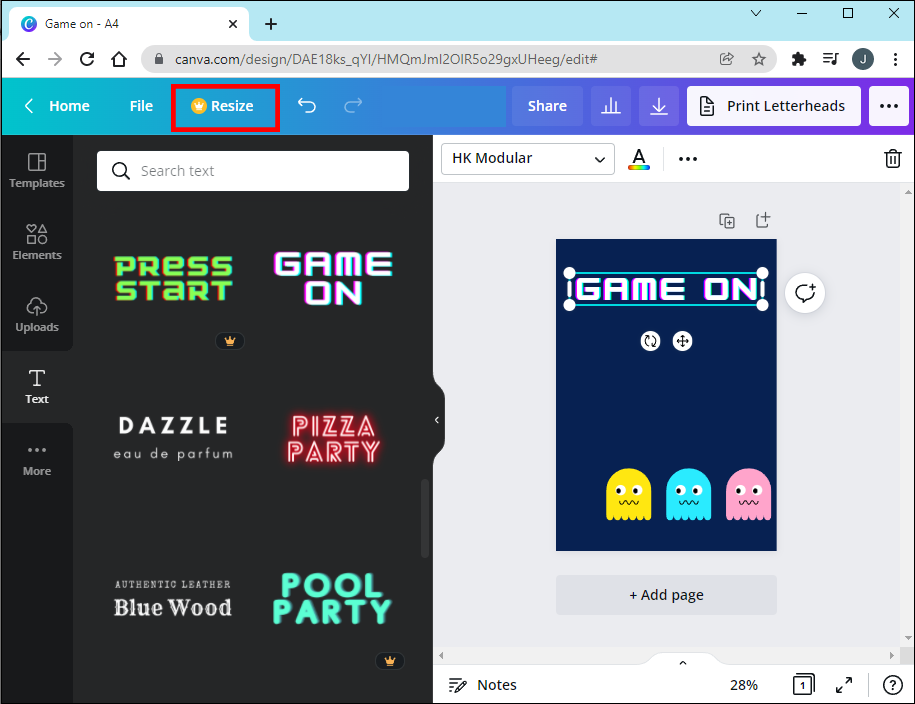
Task: Open the page grid view icon
Action: click(803, 685)
